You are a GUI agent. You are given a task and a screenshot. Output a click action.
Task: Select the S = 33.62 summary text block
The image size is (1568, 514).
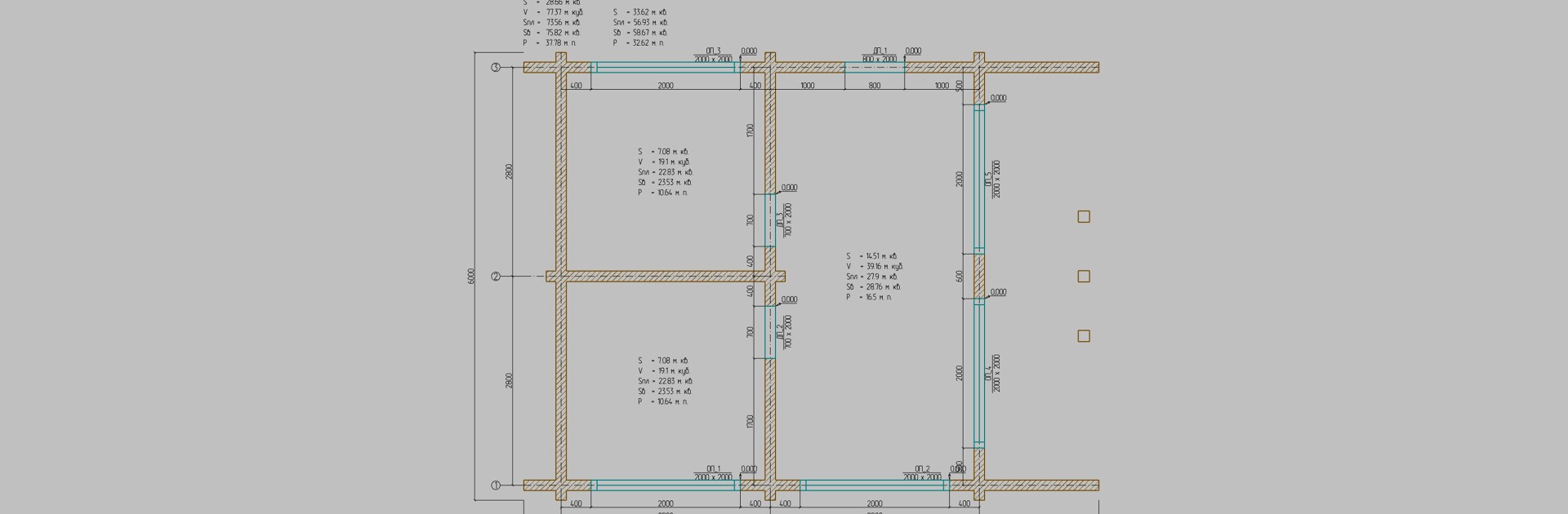(x=639, y=27)
